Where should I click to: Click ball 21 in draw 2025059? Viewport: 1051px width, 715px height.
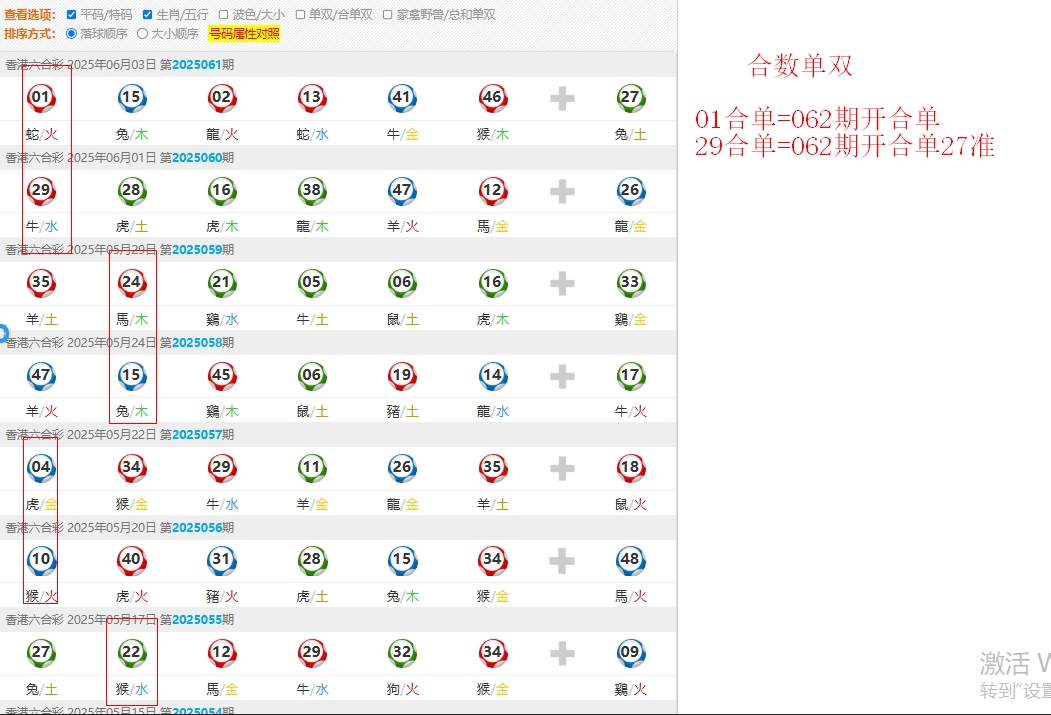(222, 283)
